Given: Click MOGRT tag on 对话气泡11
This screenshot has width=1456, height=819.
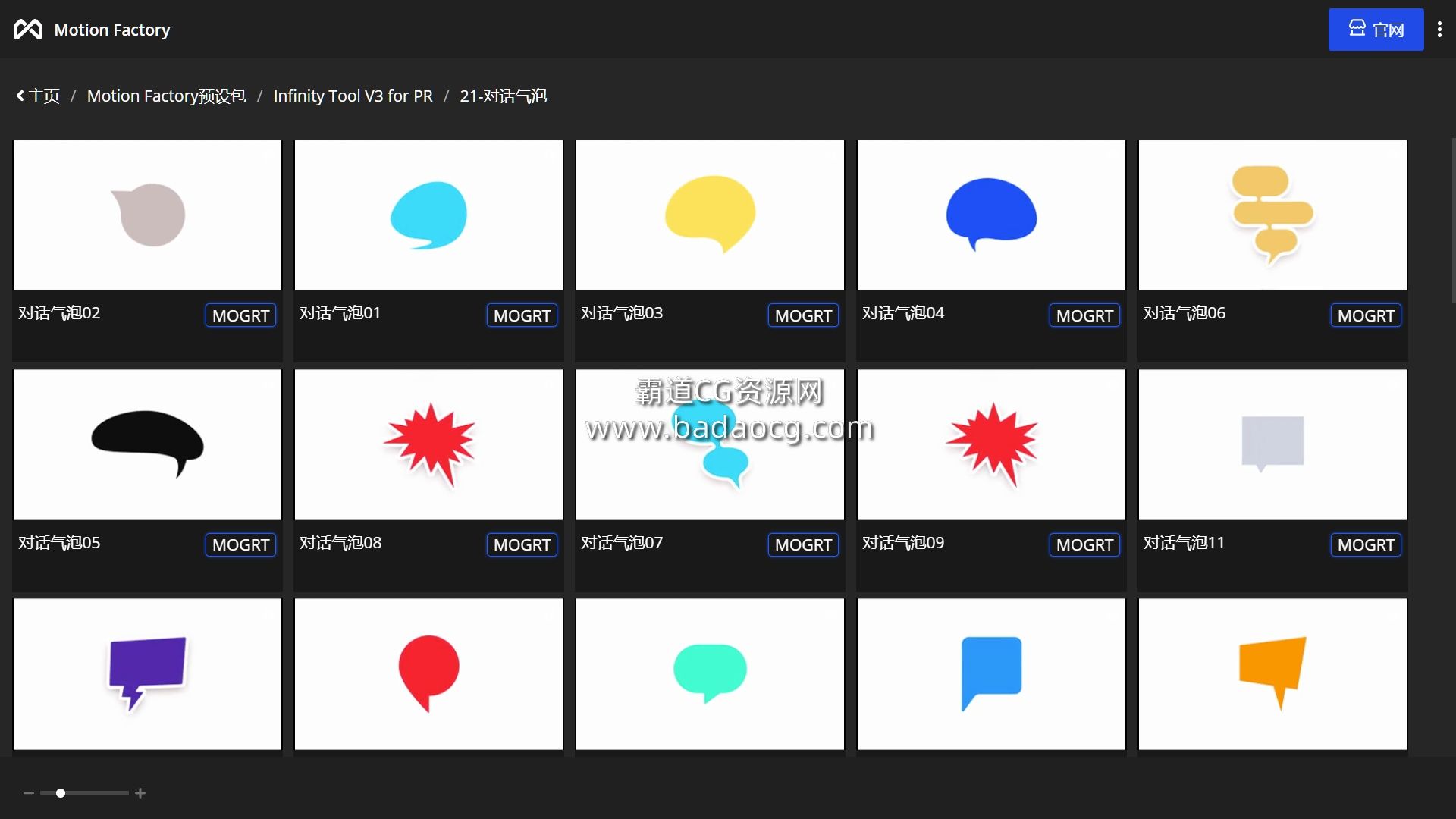Looking at the screenshot, I should 1366,544.
